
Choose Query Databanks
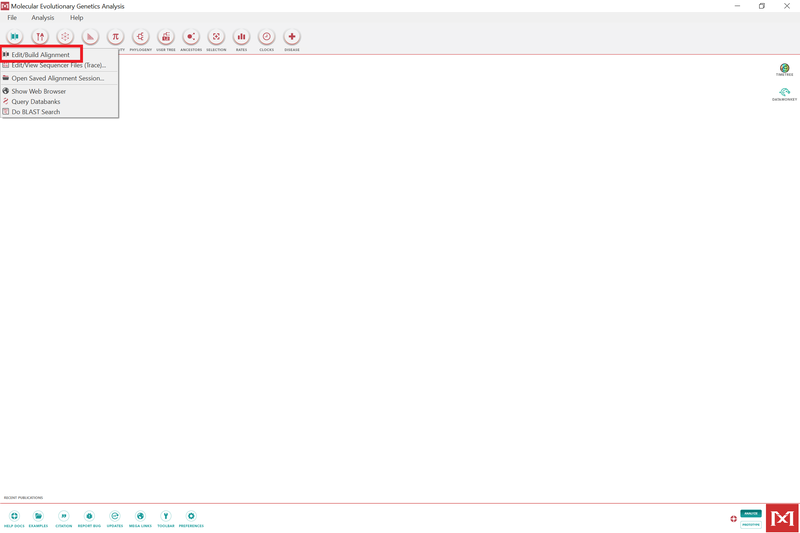pos(59,101)
